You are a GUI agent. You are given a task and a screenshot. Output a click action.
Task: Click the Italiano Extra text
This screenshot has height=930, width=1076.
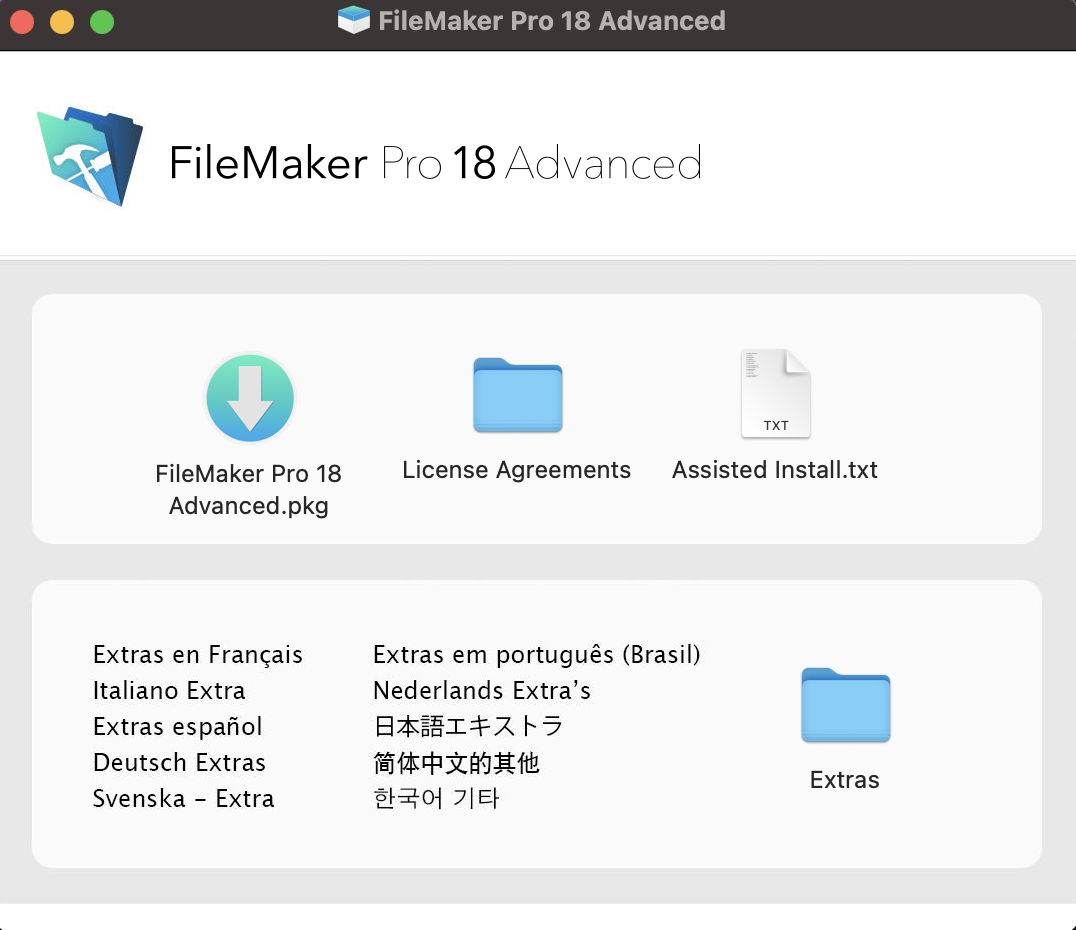coord(169,690)
